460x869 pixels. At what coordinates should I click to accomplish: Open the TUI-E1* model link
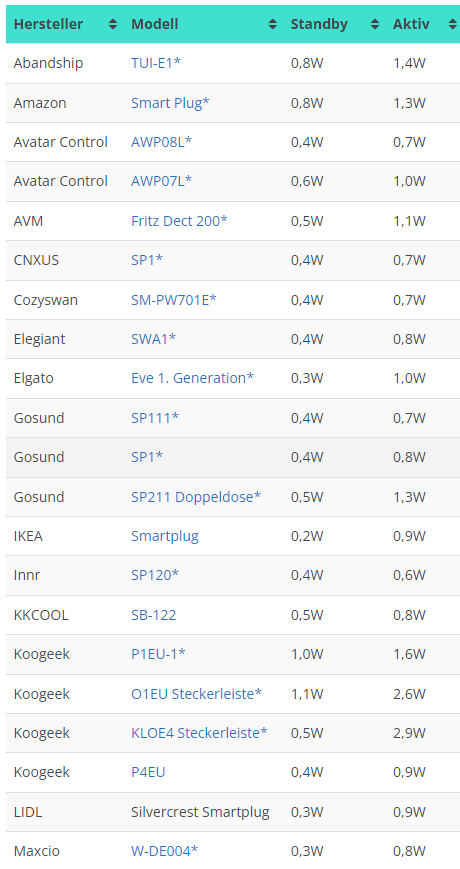tap(156, 63)
